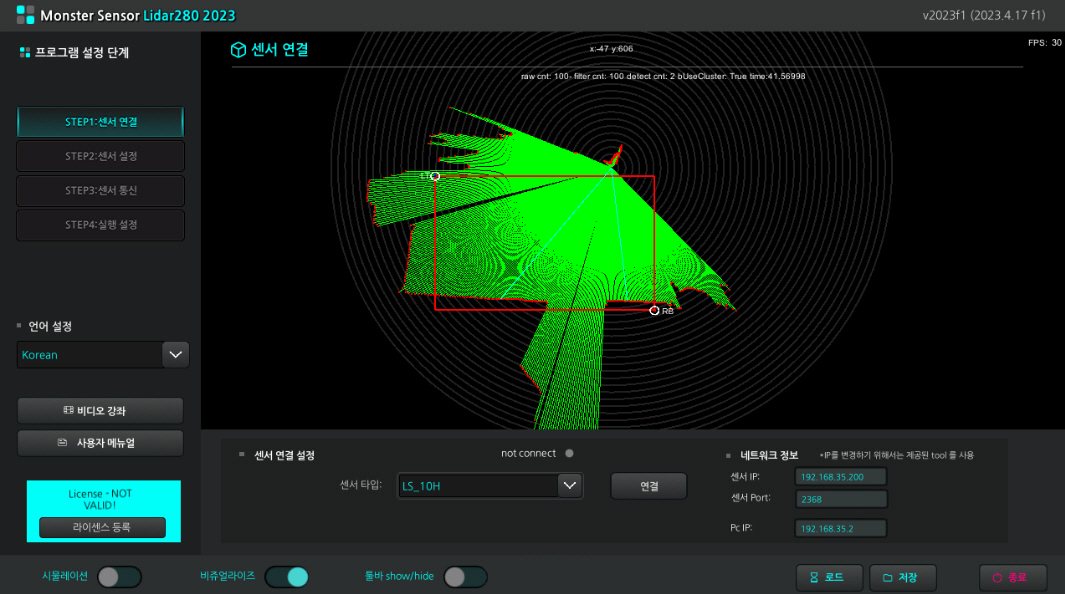
Task: Click the x:-47 y:606 coordinate readout
Action: coord(611,49)
